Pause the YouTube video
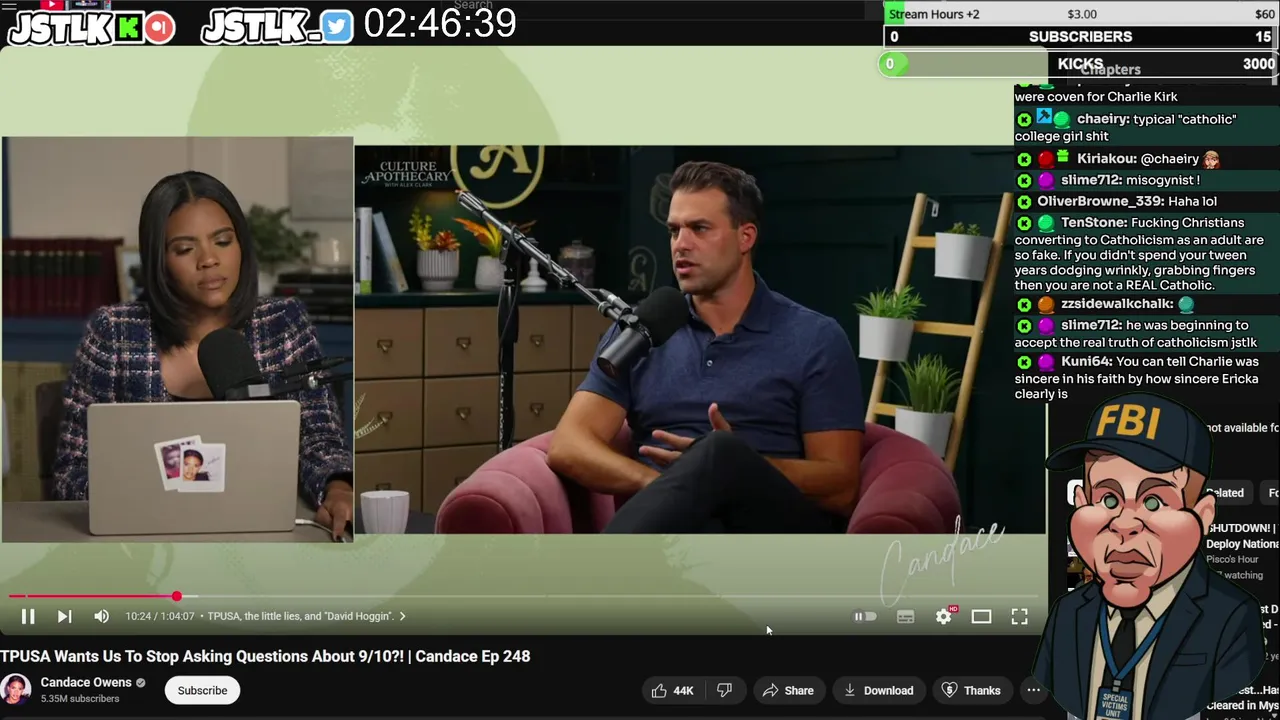Viewport: 1280px width, 720px height. coord(28,617)
